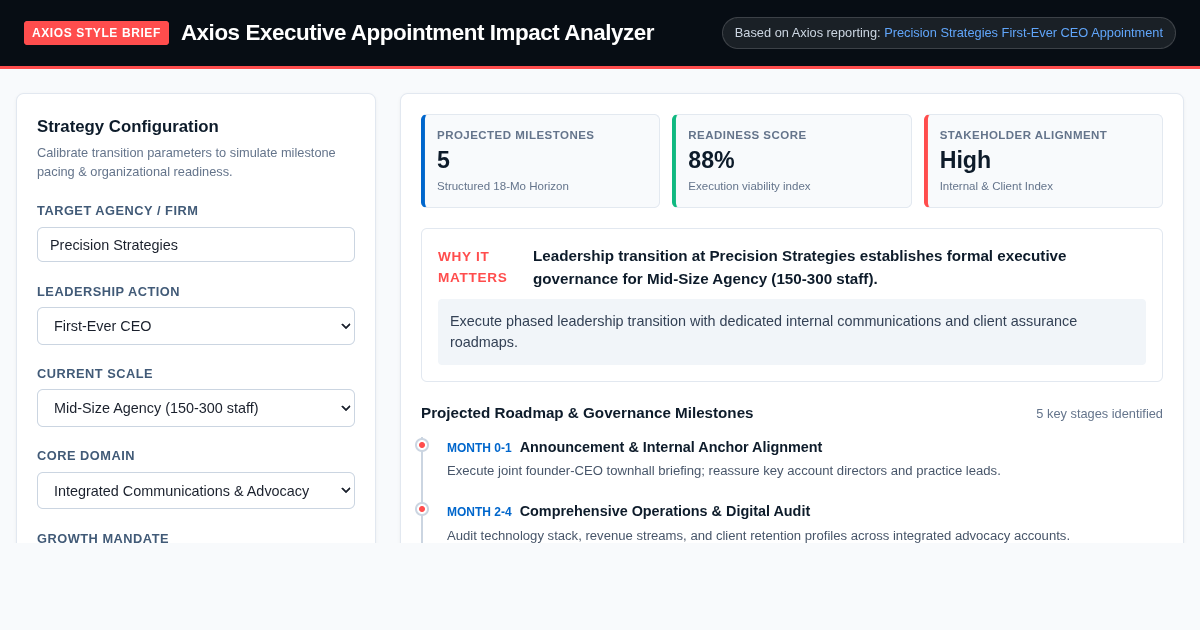Click the Month 2-4 timeline marker dot
This screenshot has width=1200, height=630.
[422, 509]
